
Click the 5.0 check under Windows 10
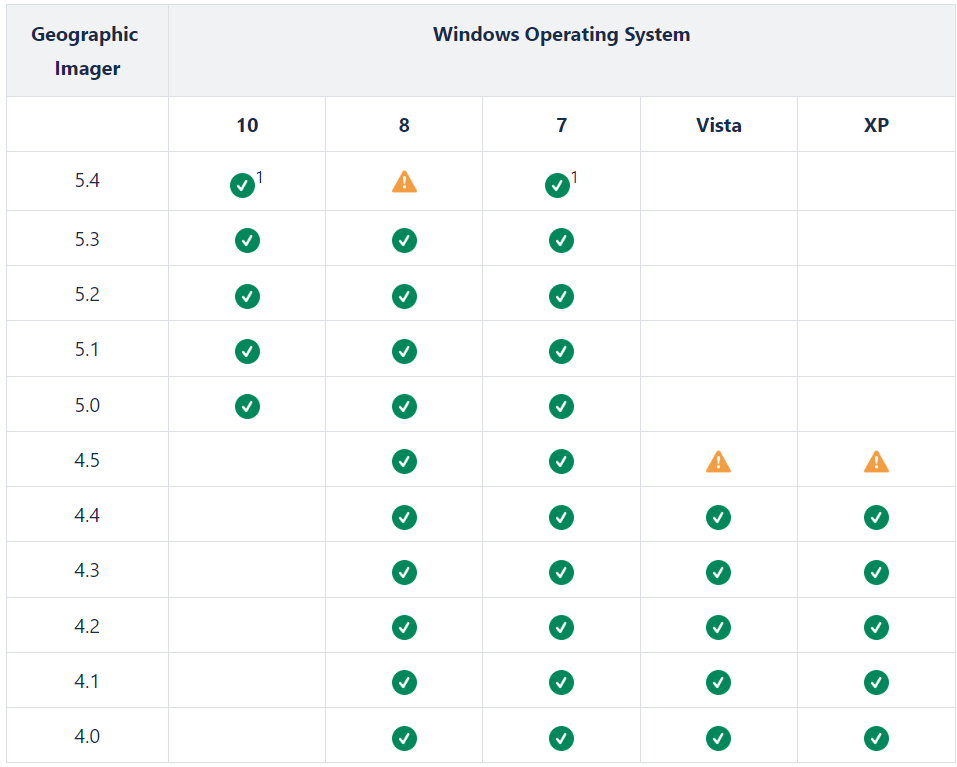[247, 406]
